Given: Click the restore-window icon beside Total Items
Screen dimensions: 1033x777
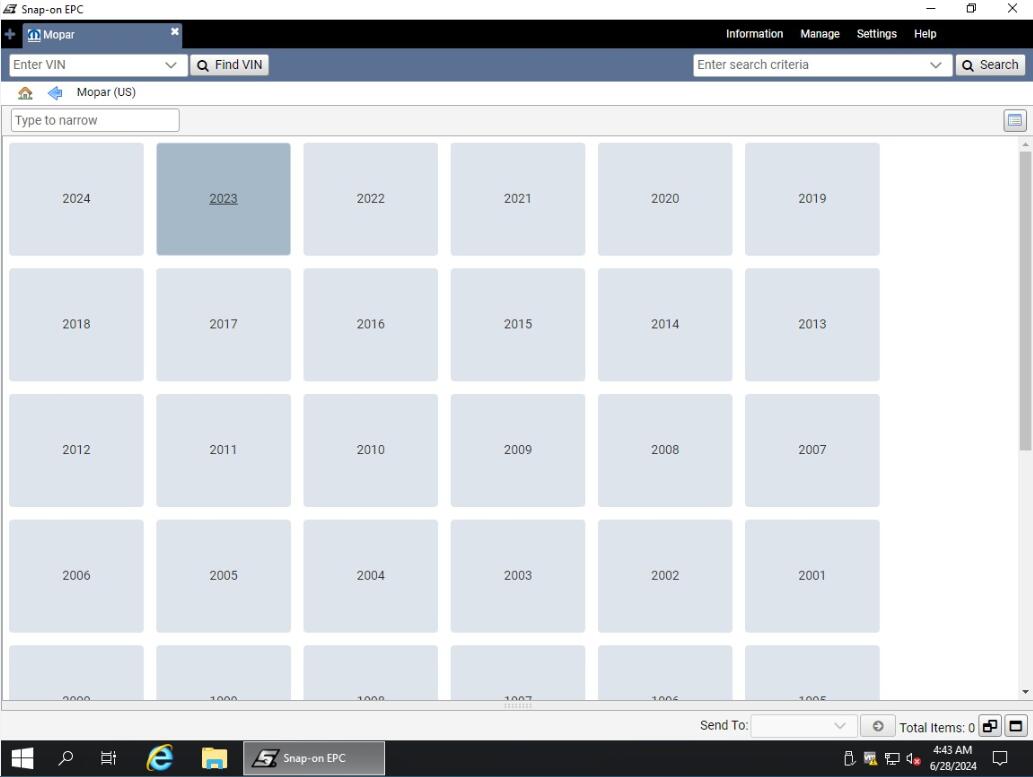Looking at the screenshot, I should tap(990, 726).
